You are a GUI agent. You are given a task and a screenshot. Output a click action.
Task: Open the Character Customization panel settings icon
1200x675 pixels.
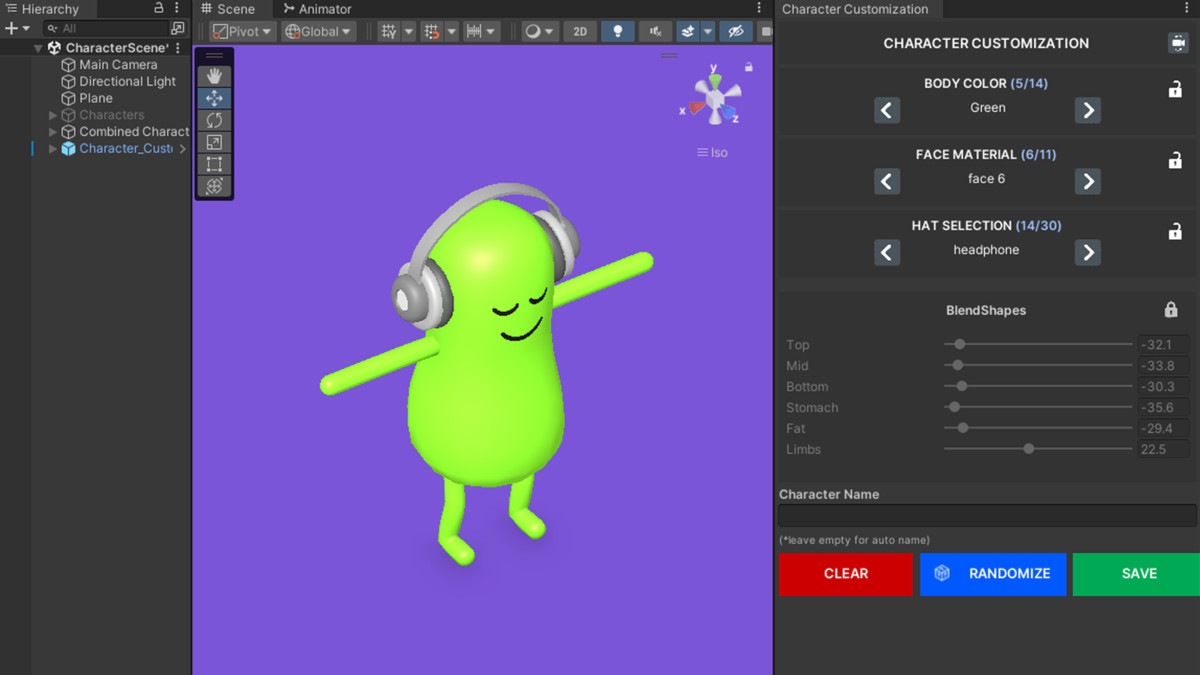(x=1178, y=43)
